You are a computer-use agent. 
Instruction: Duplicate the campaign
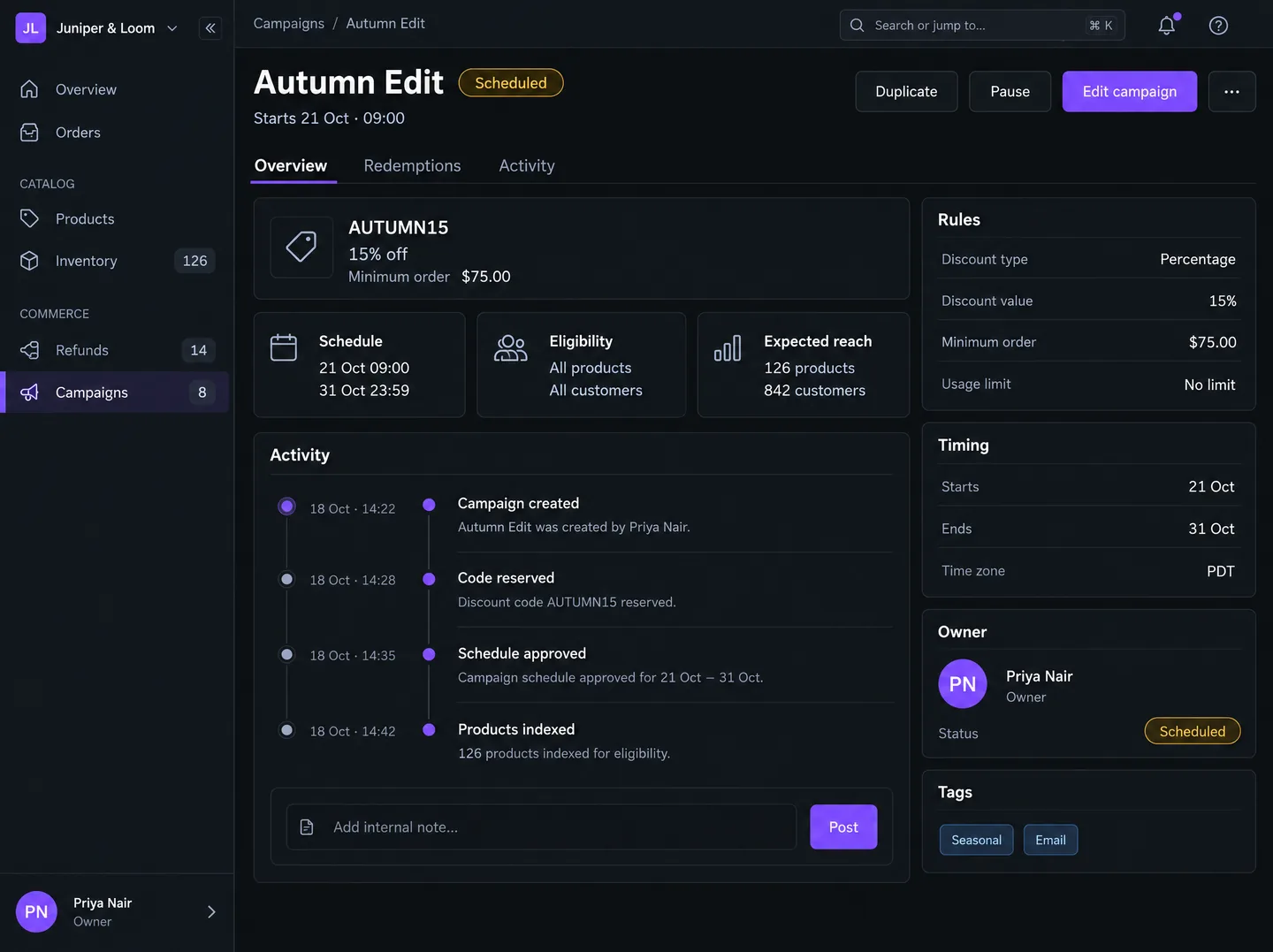(906, 92)
